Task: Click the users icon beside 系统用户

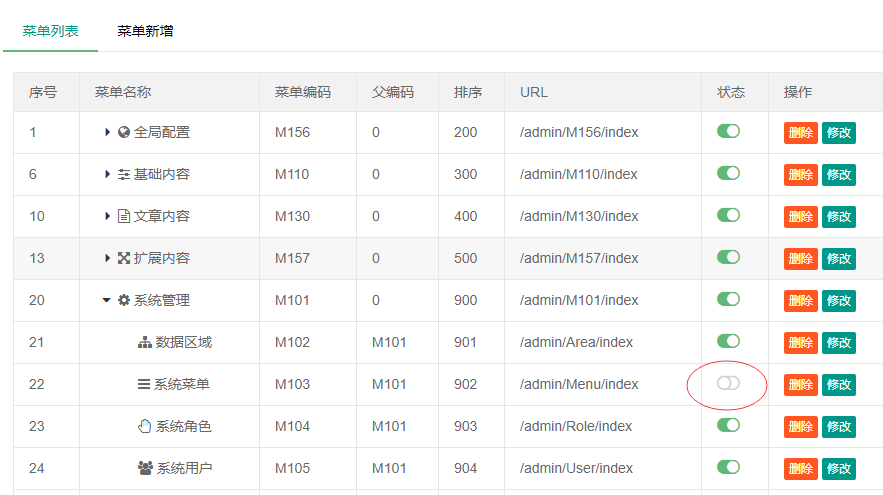Action: pos(144,468)
